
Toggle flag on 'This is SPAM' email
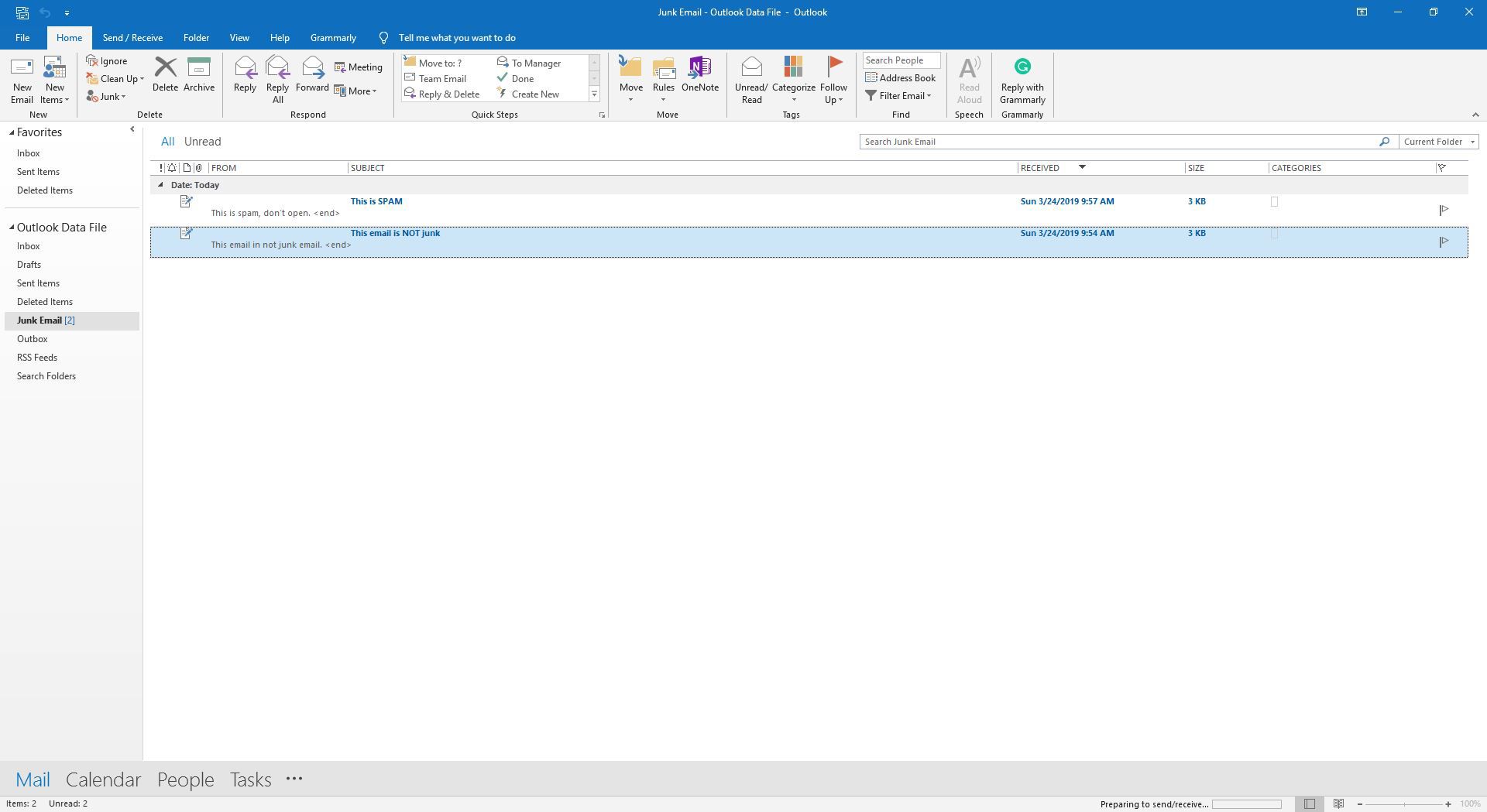click(1444, 210)
